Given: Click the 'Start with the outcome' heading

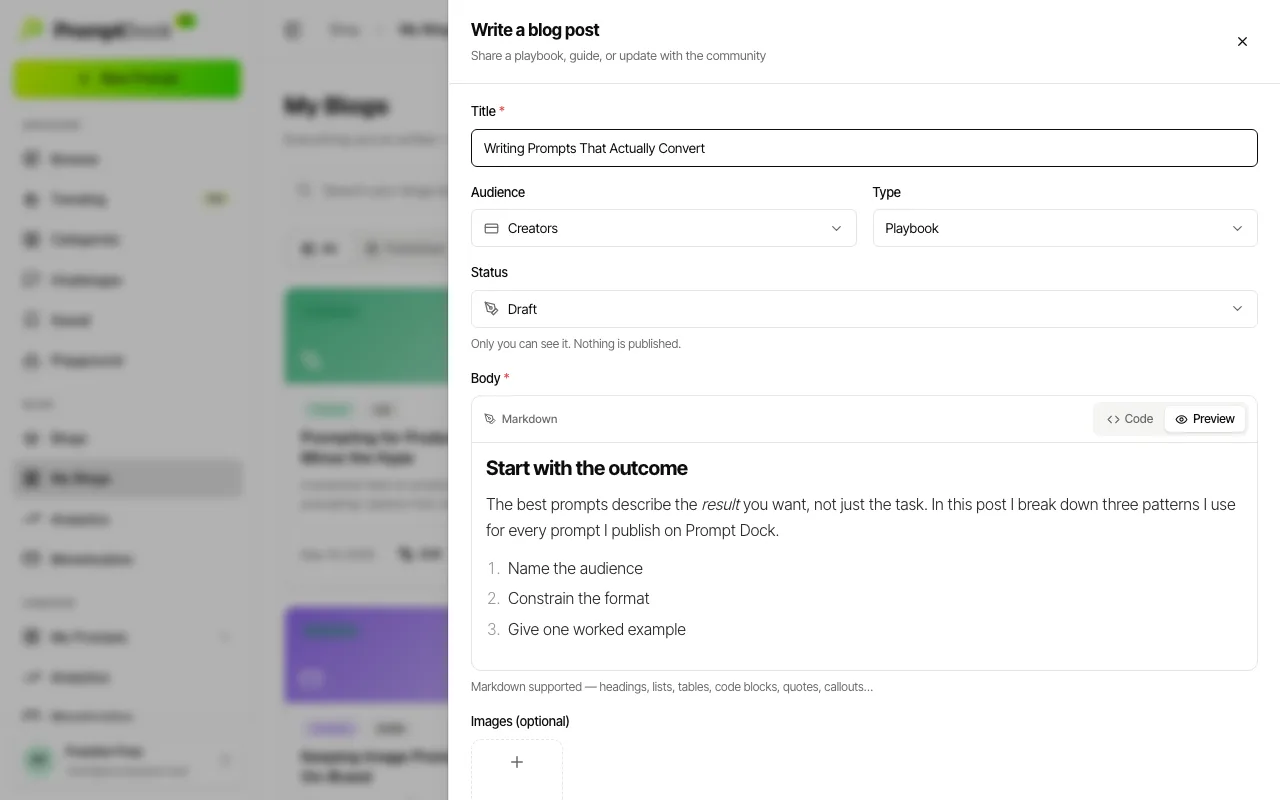Looking at the screenshot, I should tap(587, 468).
